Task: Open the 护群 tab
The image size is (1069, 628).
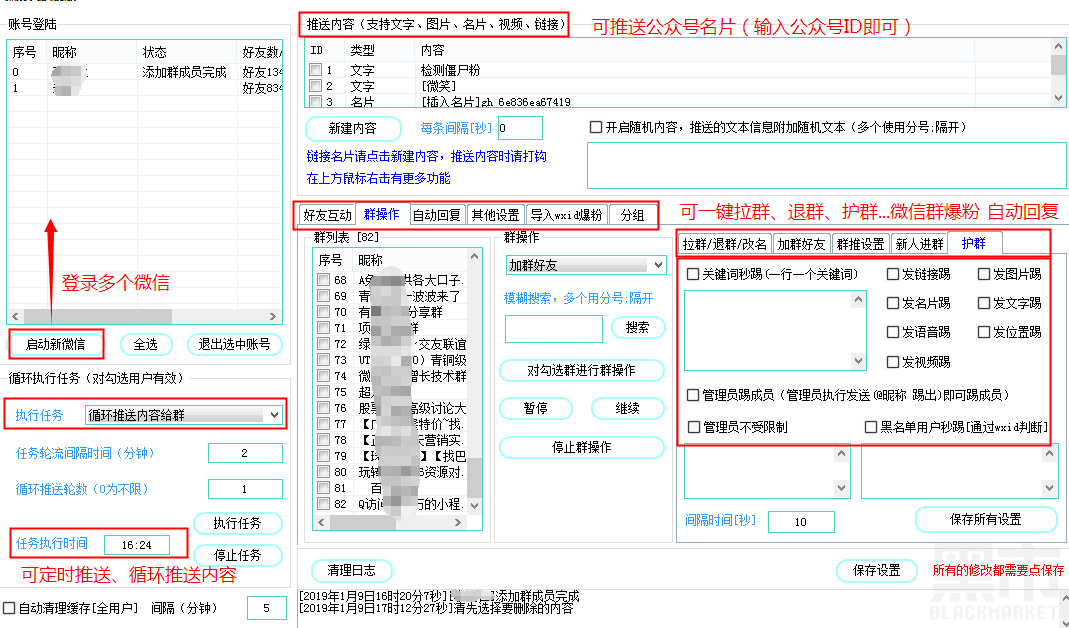Action: (975, 243)
